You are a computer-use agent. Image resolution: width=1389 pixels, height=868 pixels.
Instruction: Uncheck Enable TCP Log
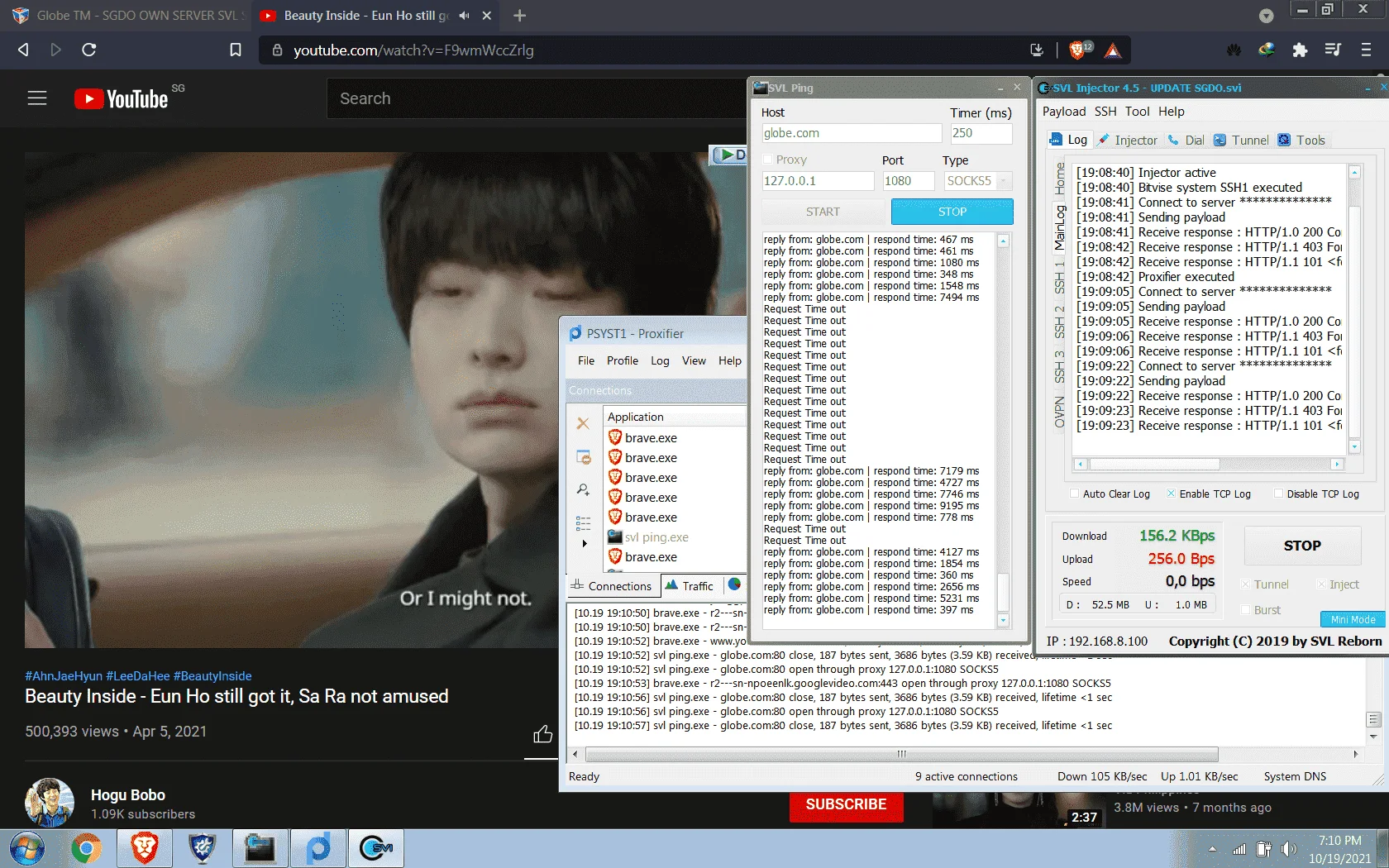pos(1171,494)
